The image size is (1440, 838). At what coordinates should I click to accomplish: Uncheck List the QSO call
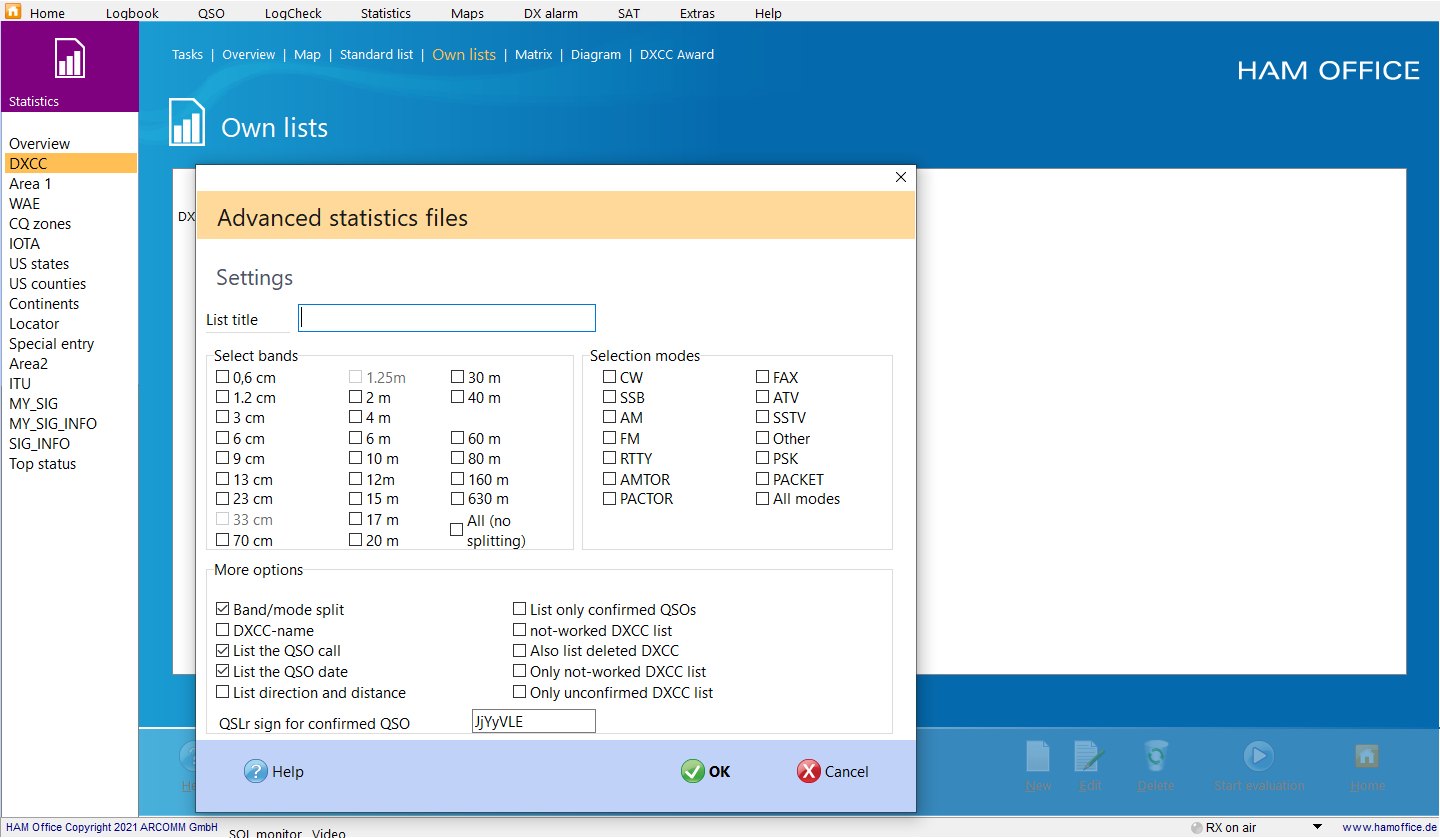[222, 650]
